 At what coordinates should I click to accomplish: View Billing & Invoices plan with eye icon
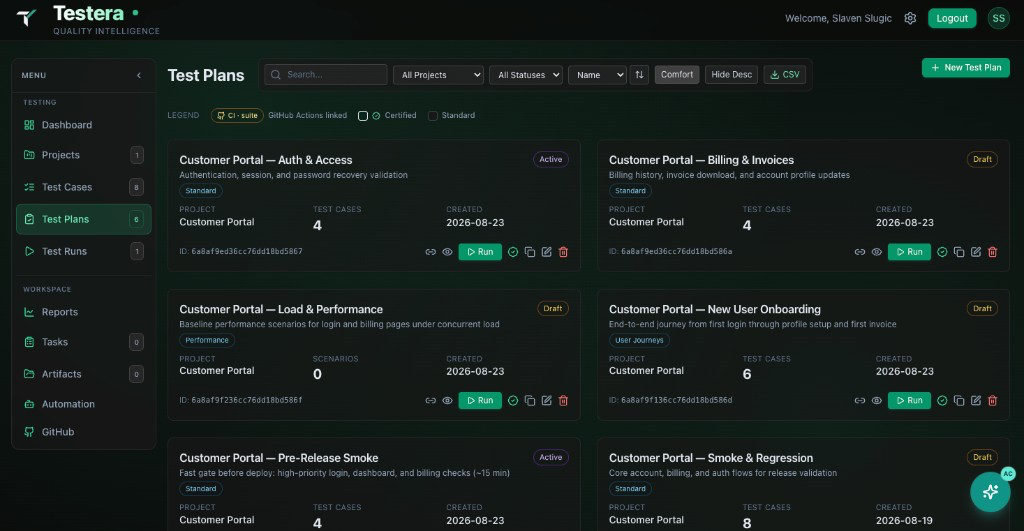click(x=876, y=252)
